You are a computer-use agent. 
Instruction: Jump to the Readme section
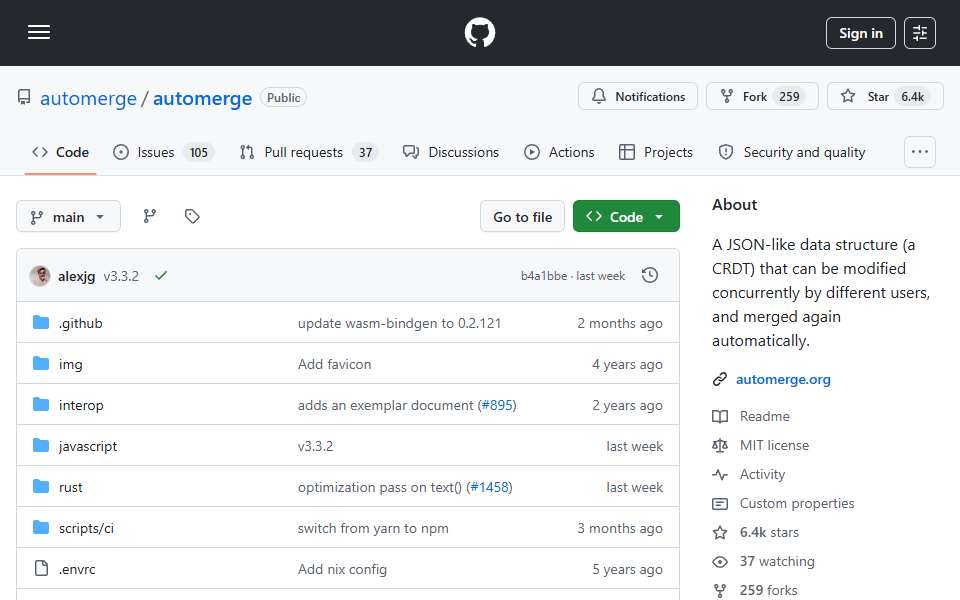(x=764, y=416)
